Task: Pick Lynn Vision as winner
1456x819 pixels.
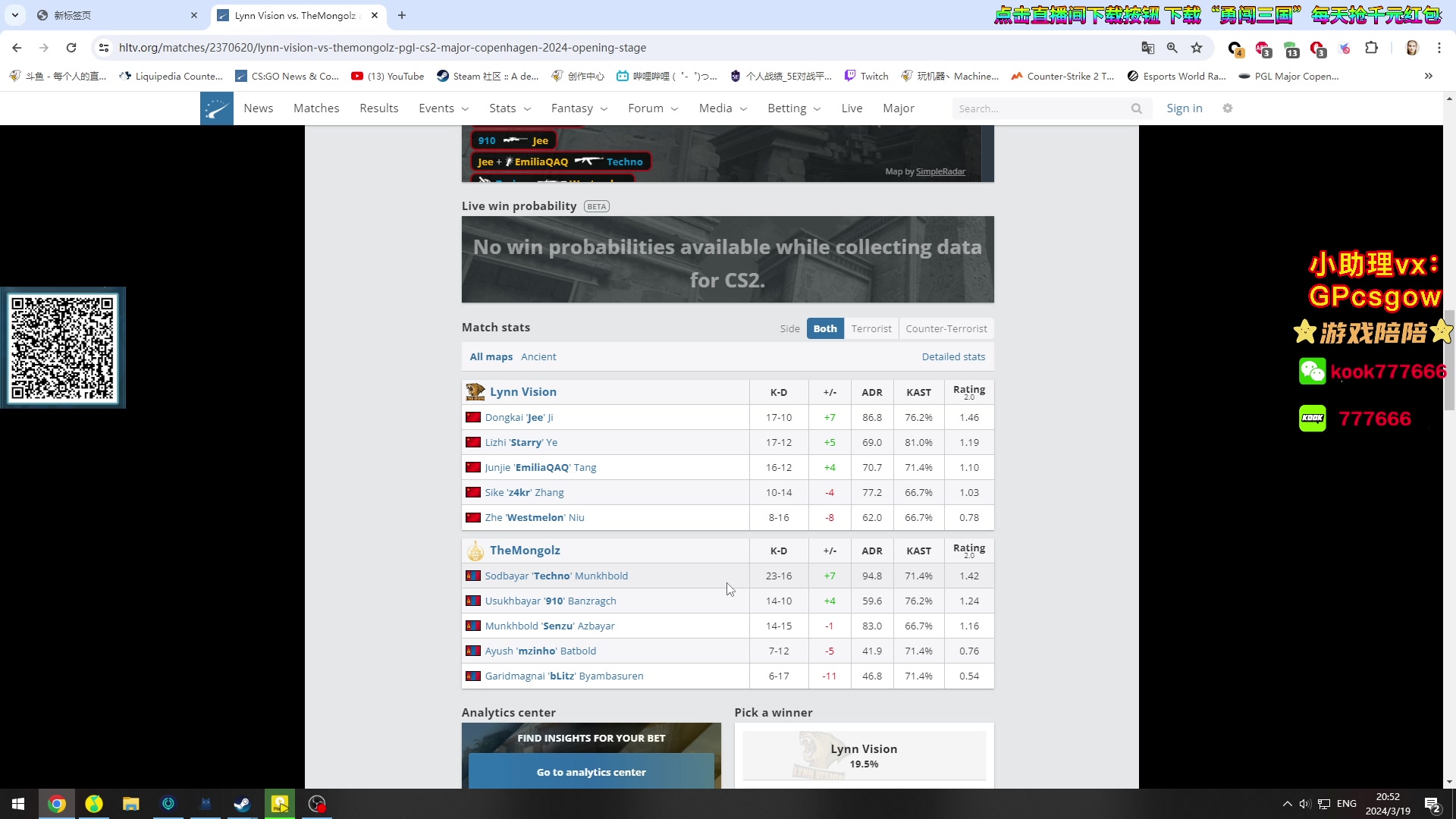Action: coord(864,755)
